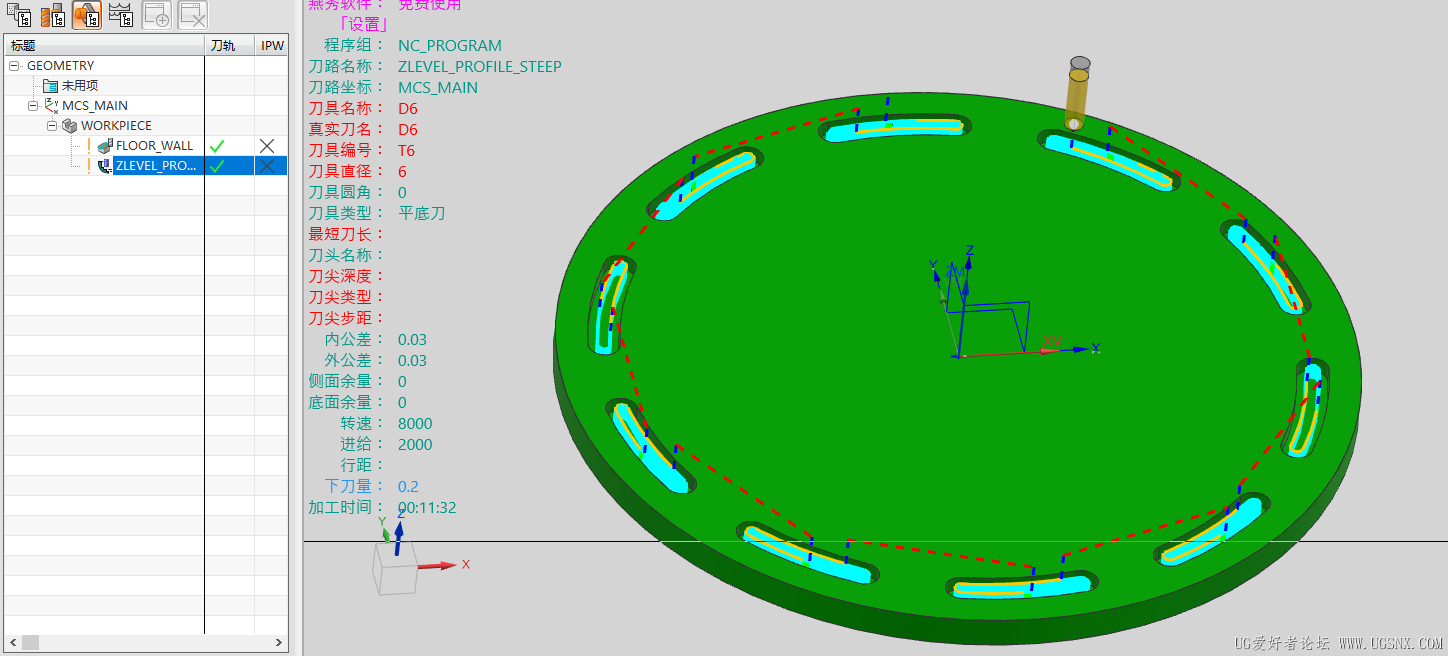Select the 未用项 tree item
The width and height of the screenshot is (1448, 656).
pos(80,86)
